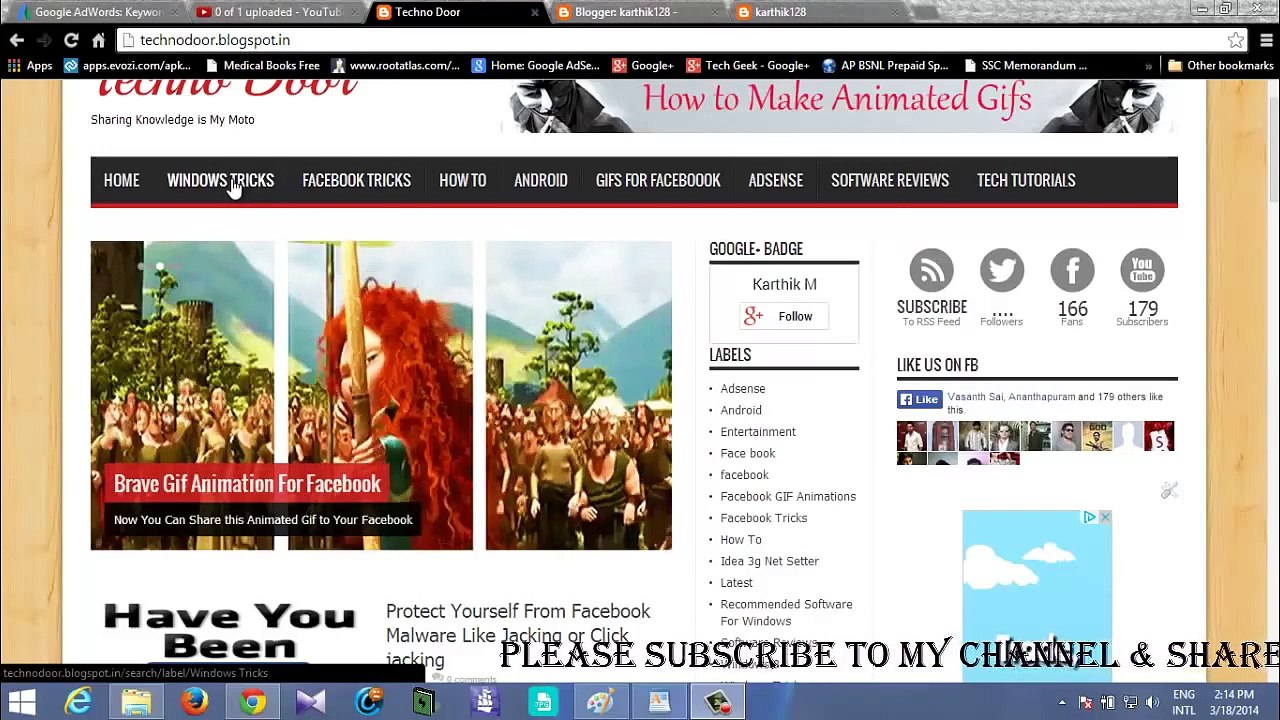
Task: Switch to the karthik128 tab
Action: click(x=815, y=12)
